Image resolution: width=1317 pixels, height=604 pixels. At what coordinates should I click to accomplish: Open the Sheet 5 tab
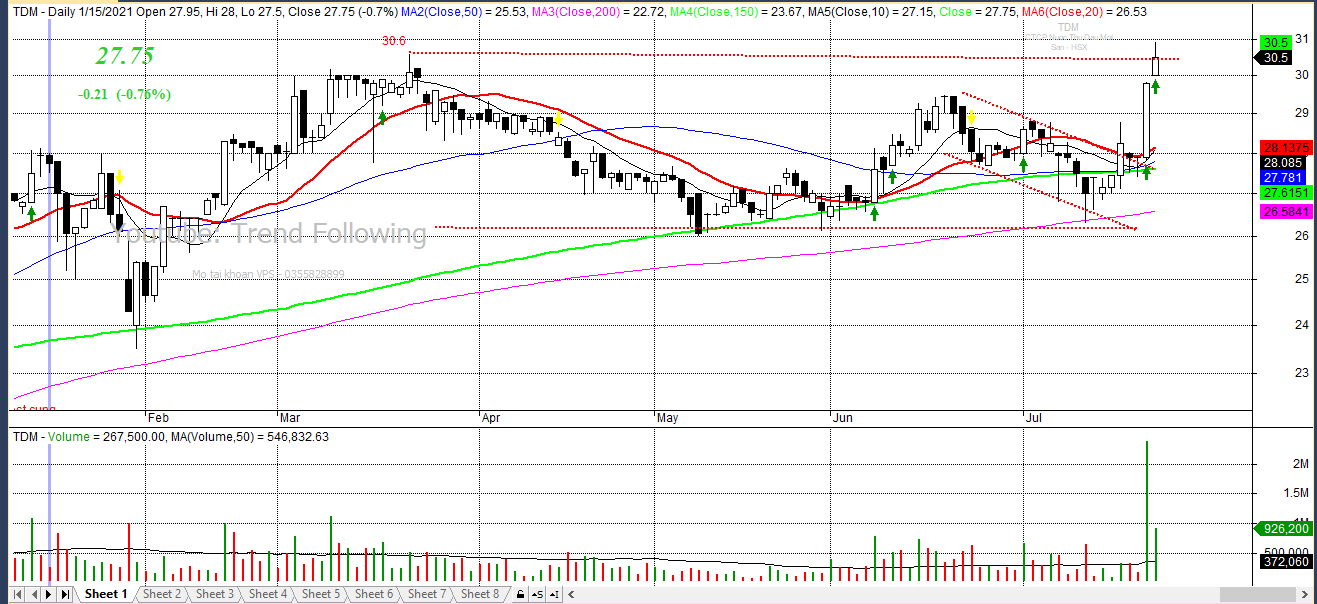tap(321, 594)
